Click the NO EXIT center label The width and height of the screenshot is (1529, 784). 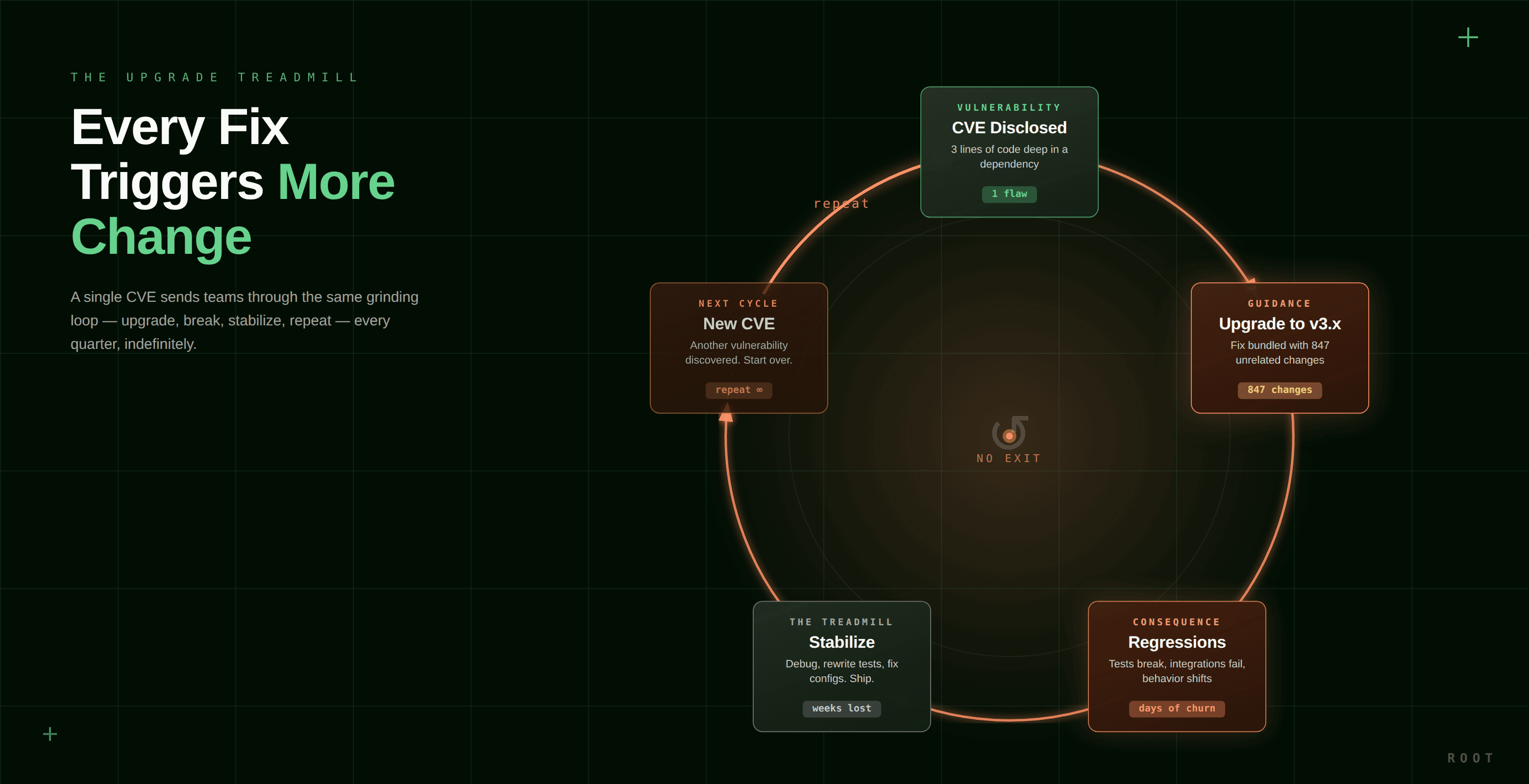tap(1009, 458)
